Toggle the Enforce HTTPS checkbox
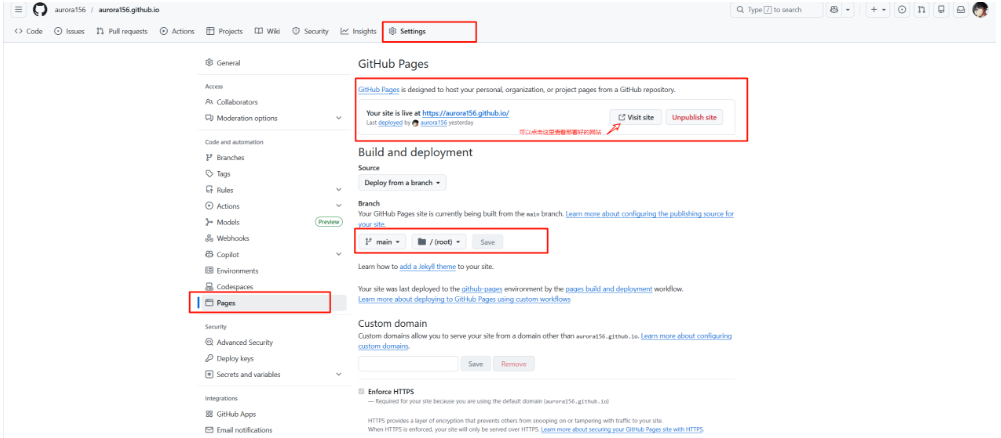The width and height of the screenshot is (1001, 438). [x=362, y=391]
